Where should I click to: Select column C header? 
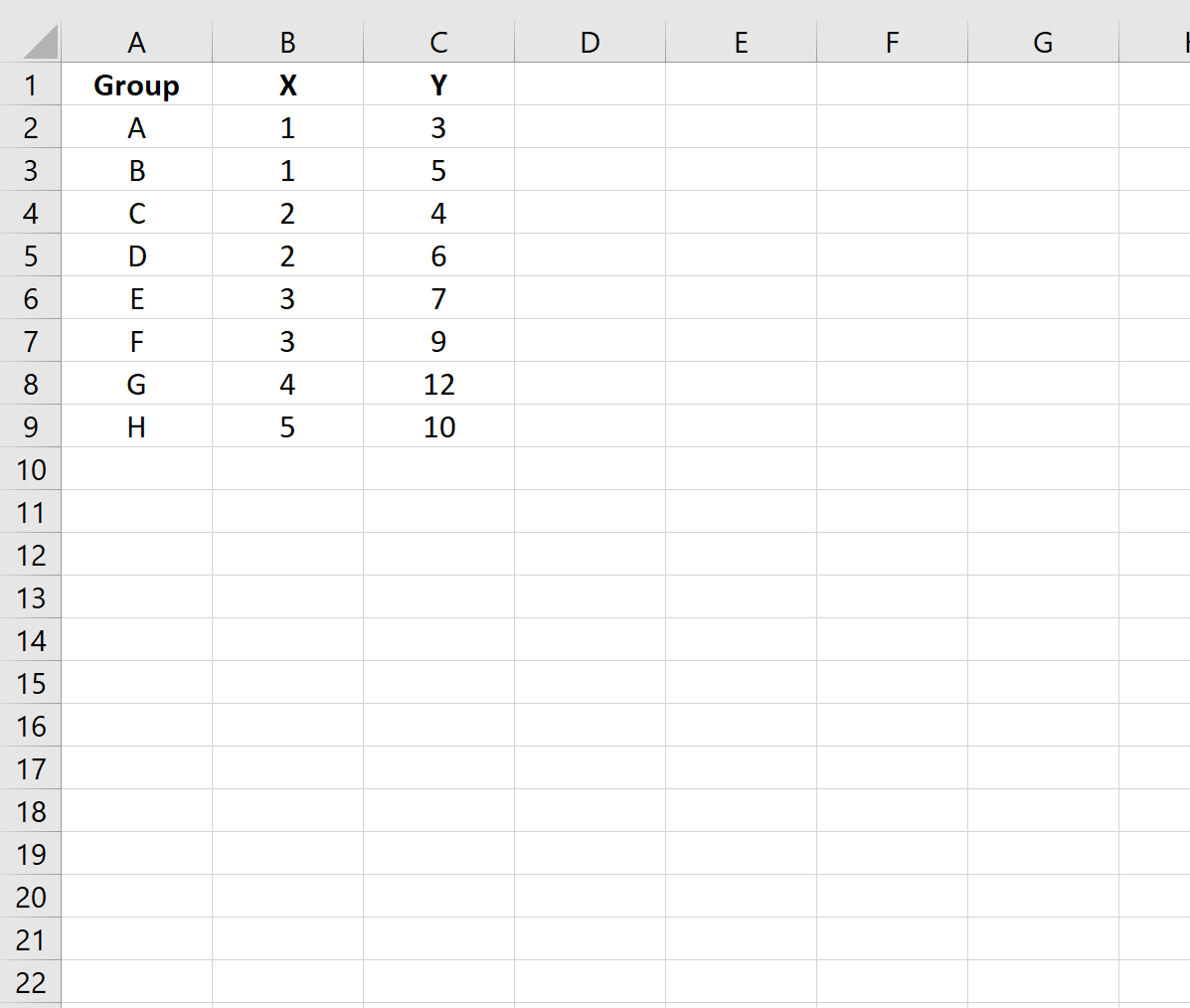[x=438, y=42]
